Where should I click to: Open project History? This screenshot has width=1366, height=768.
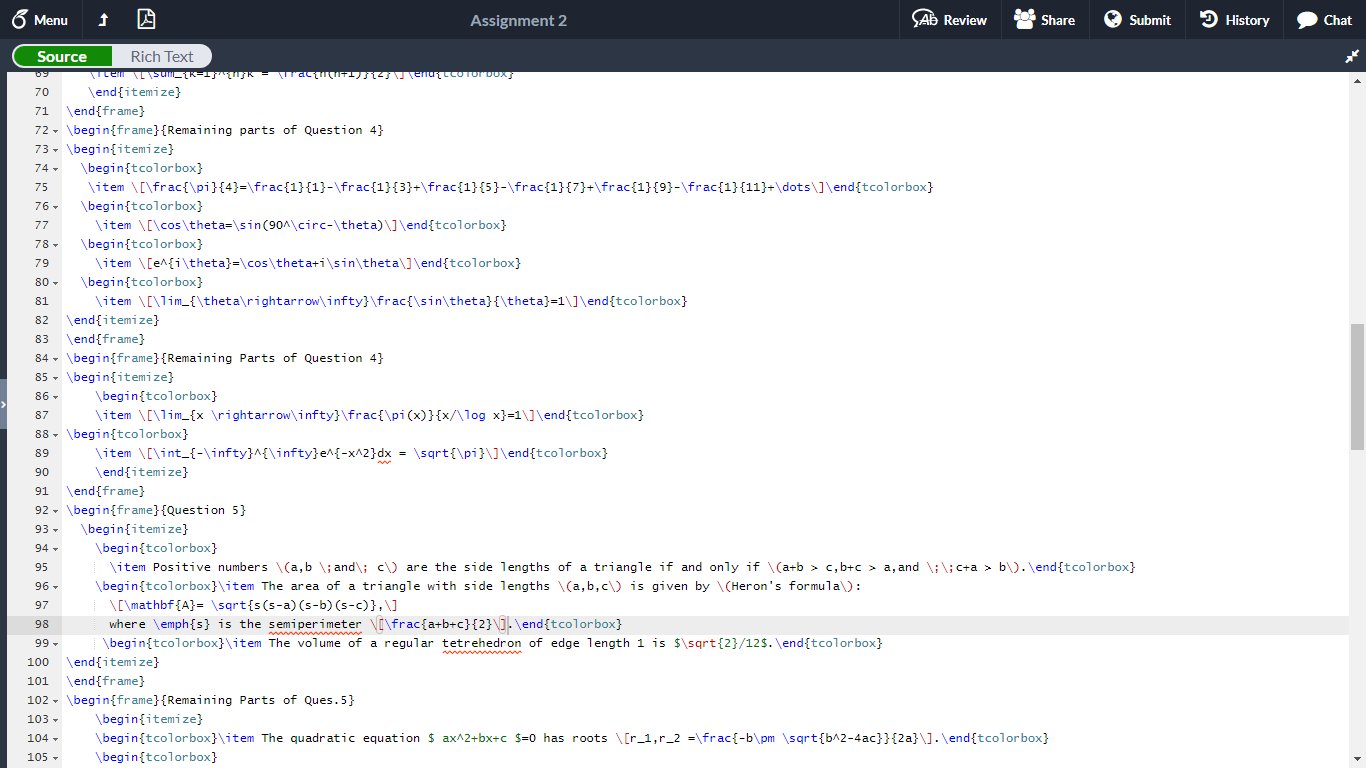point(1234,20)
